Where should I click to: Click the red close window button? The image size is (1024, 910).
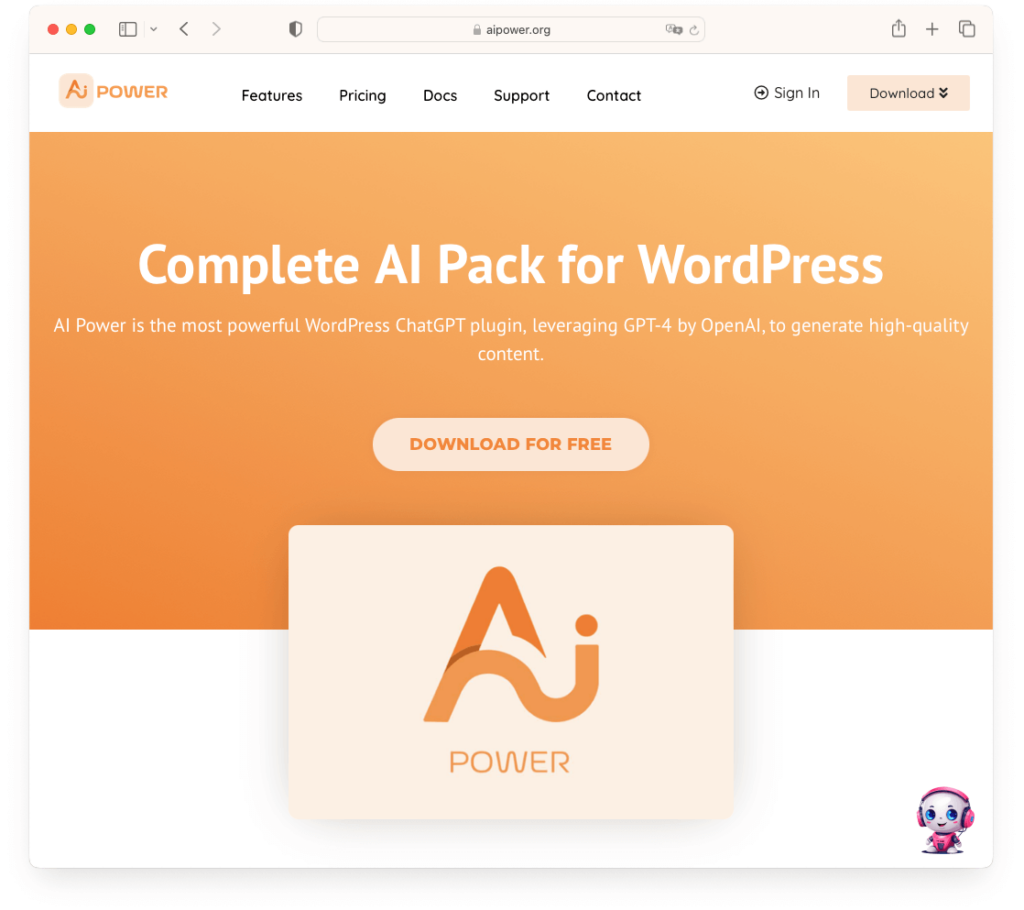54,29
